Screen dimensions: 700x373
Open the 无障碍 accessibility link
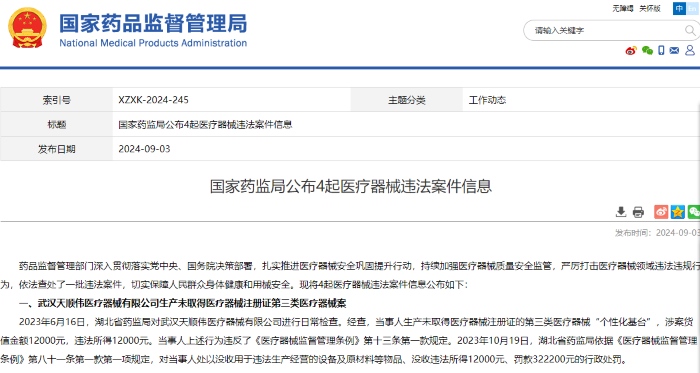(622, 8)
